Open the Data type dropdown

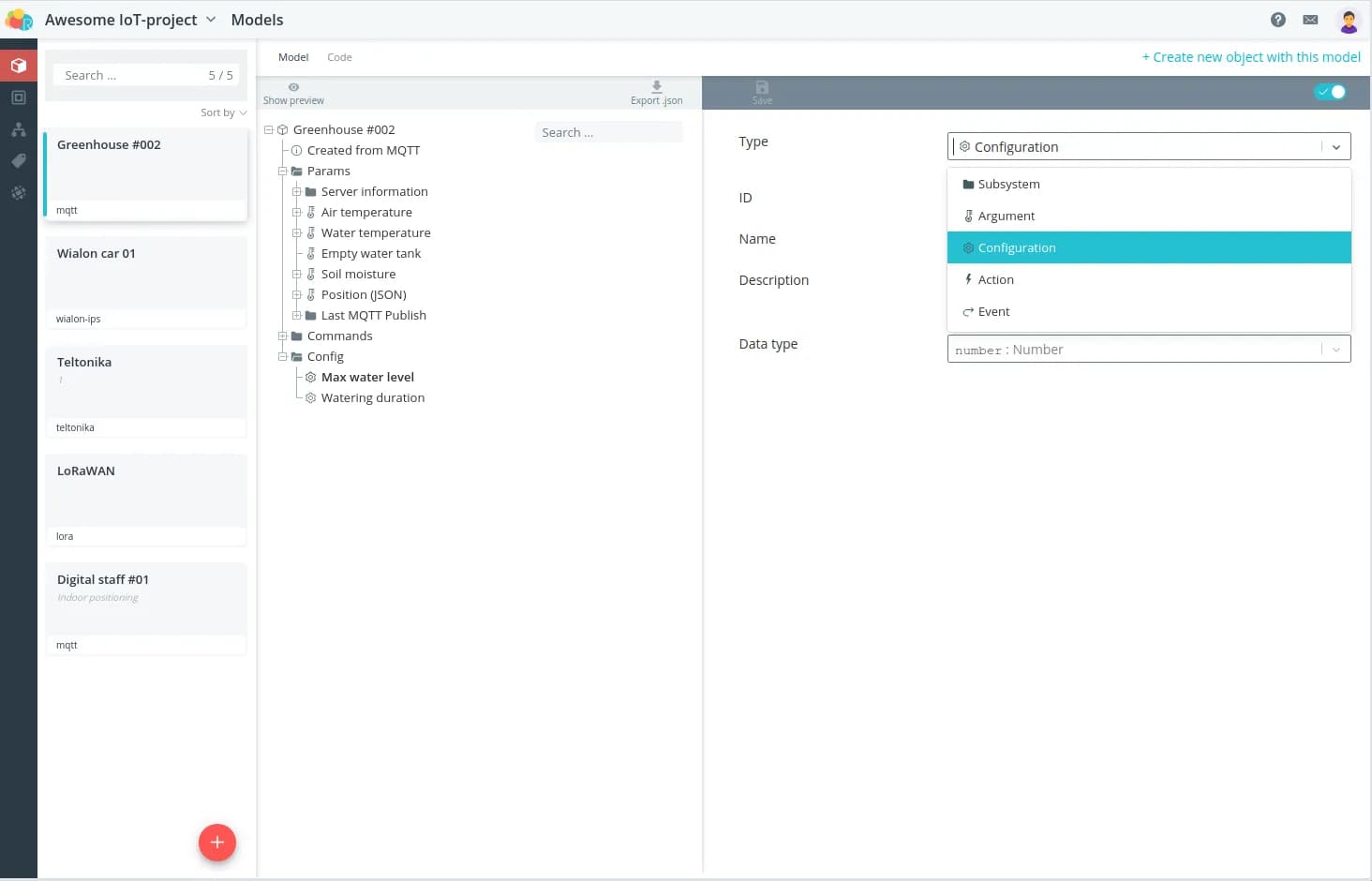pyautogui.click(x=1148, y=350)
